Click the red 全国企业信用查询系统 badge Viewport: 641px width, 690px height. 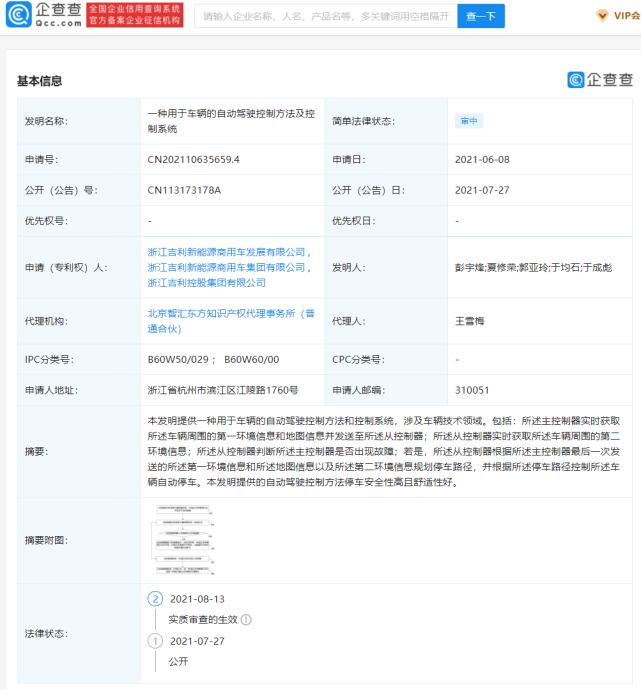pyautogui.click(x=135, y=15)
